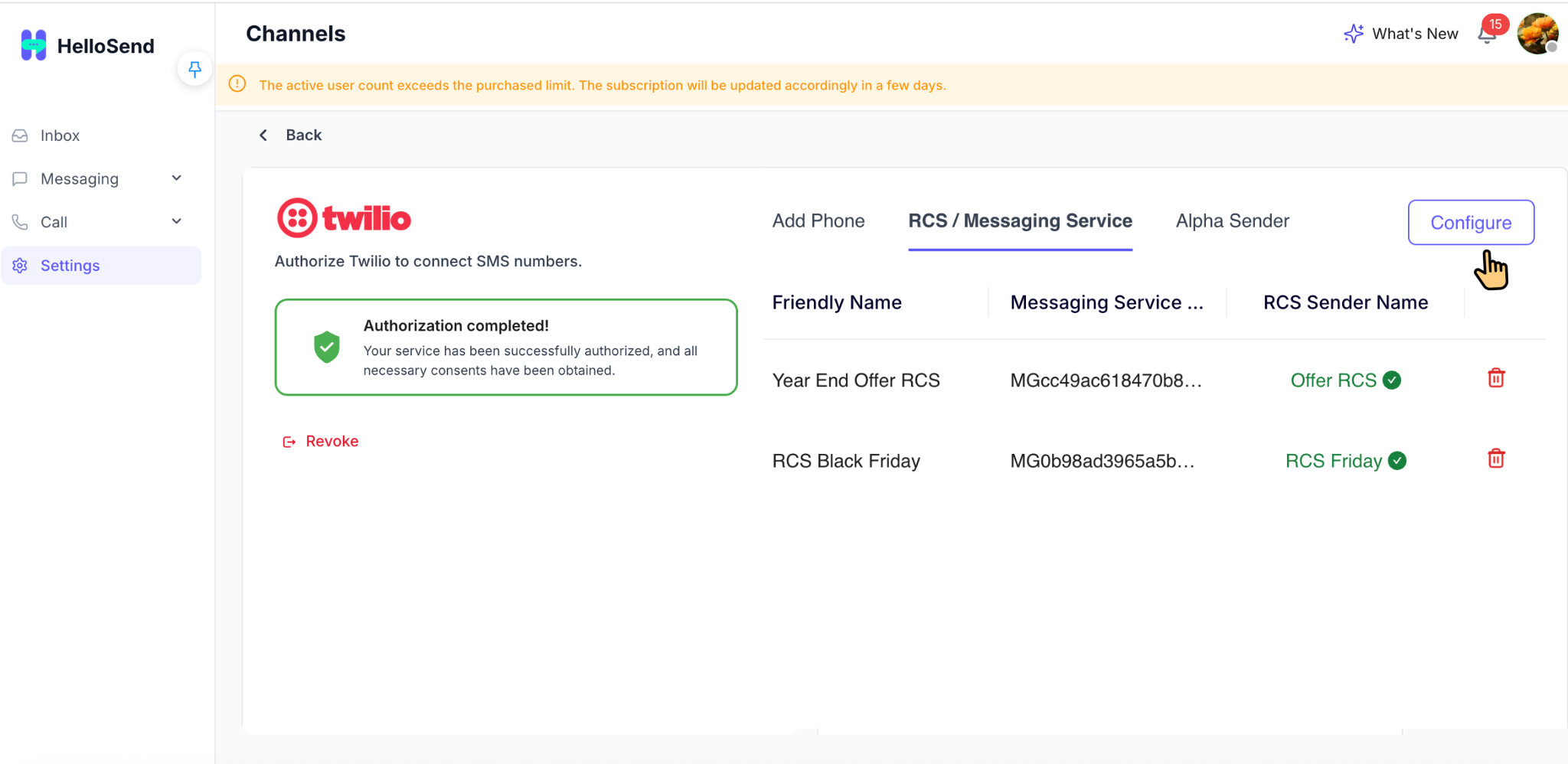Image resolution: width=1568 pixels, height=764 pixels.
Task: Click the active user count warning message
Action: (603, 85)
